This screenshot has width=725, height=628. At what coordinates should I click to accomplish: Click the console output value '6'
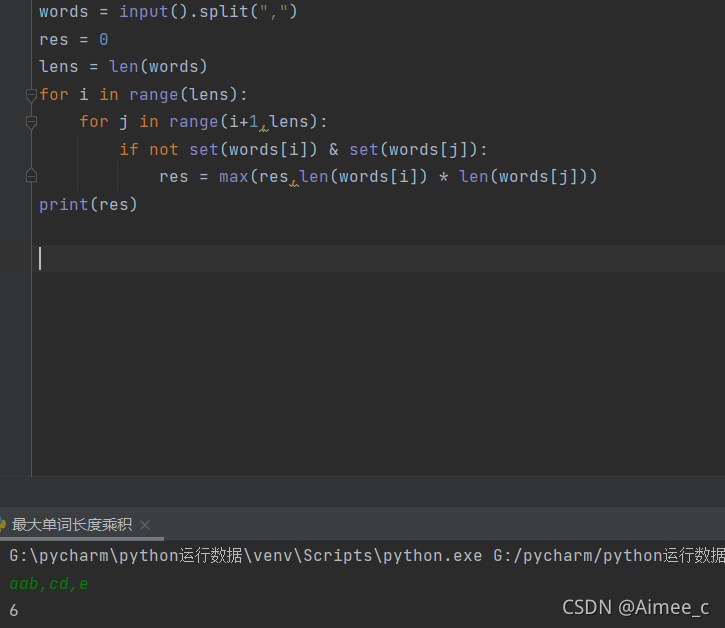(14, 610)
